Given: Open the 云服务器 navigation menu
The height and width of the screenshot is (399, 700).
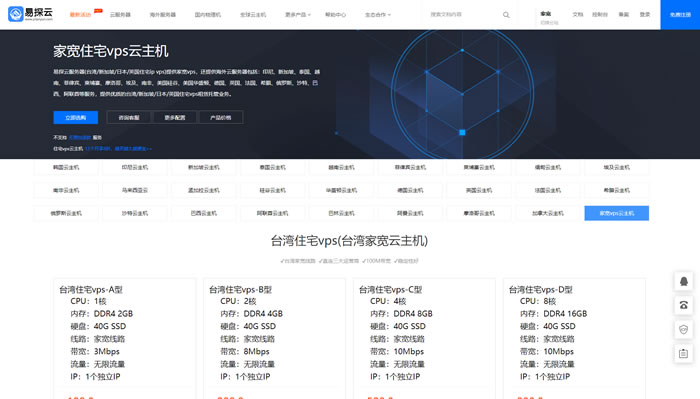Looking at the screenshot, I should click(x=121, y=15).
